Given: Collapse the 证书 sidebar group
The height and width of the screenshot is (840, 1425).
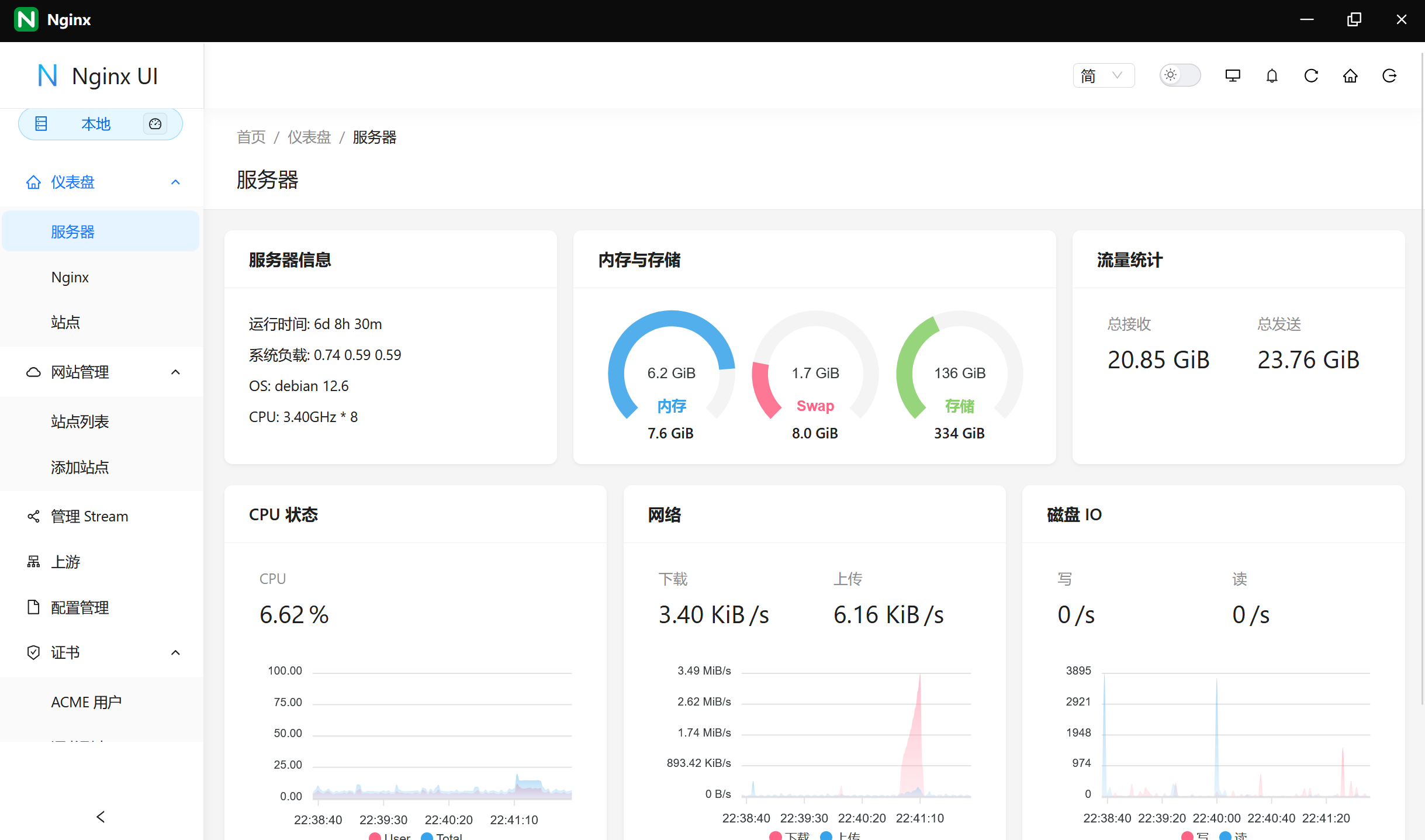Looking at the screenshot, I should pos(175,652).
